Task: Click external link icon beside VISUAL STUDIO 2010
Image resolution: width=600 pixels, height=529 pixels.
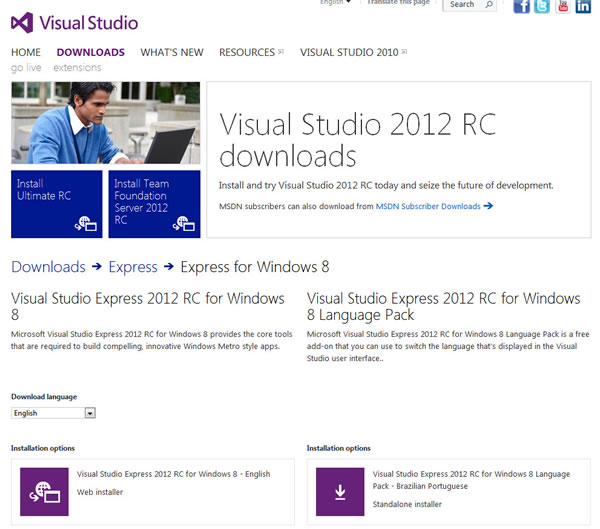Action: coord(404,52)
